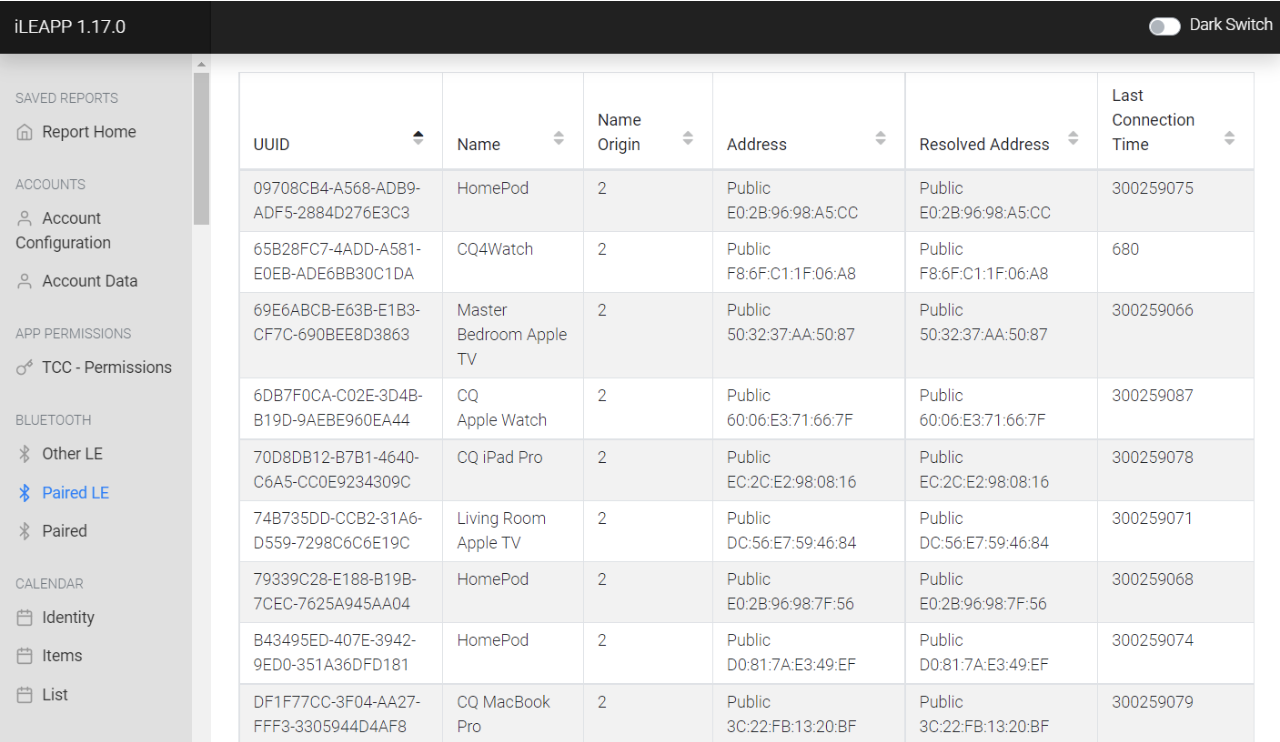This screenshot has width=1280, height=742.
Task: Sort by Last Connection Time arrows
Action: pyautogui.click(x=1230, y=138)
